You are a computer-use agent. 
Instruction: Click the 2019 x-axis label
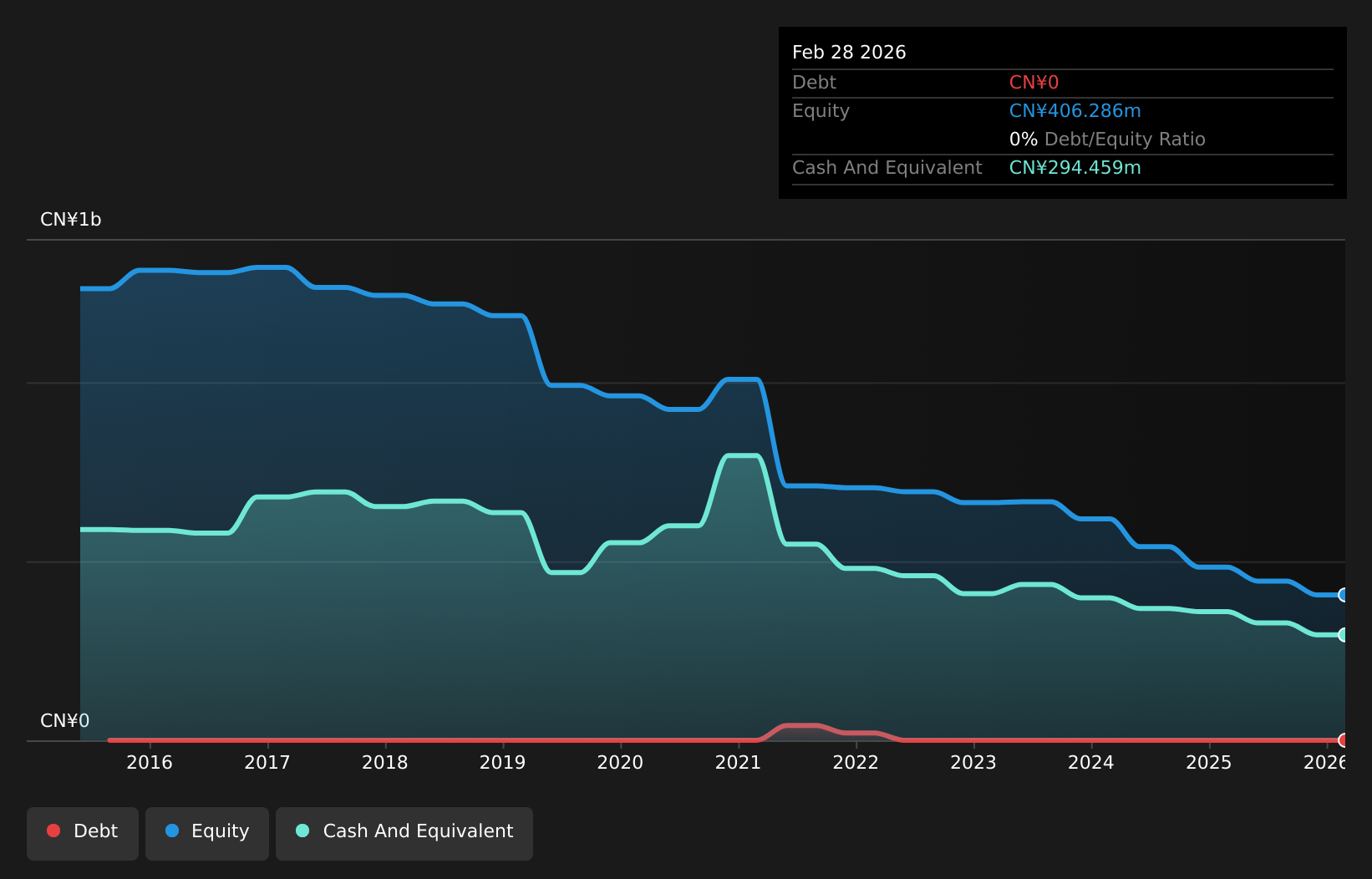(x=503, y=763)
